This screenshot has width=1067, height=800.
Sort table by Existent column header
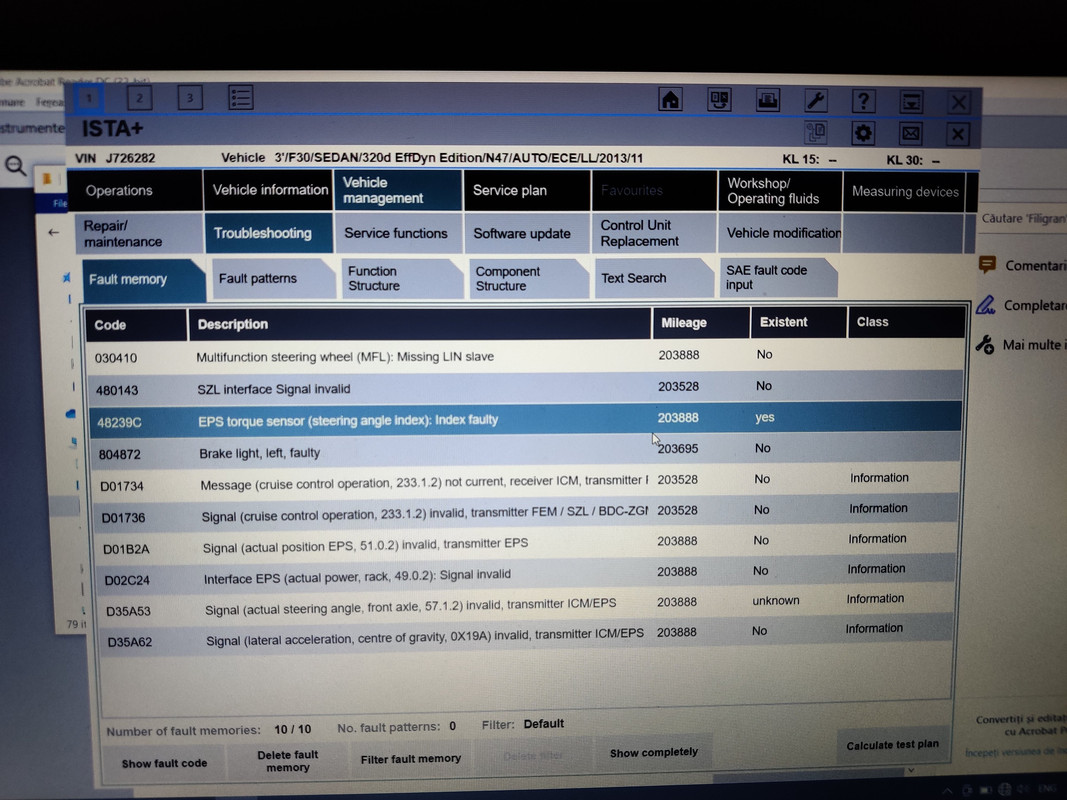(x=798, y=322)
